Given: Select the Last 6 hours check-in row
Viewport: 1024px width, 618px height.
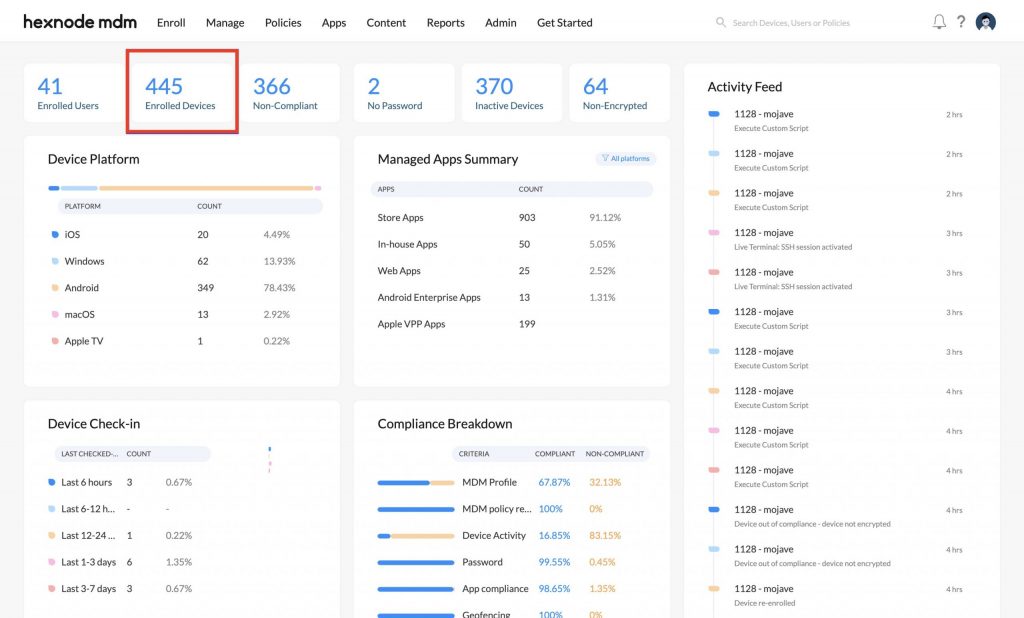Looking at the screenshot, I should 131,482.
